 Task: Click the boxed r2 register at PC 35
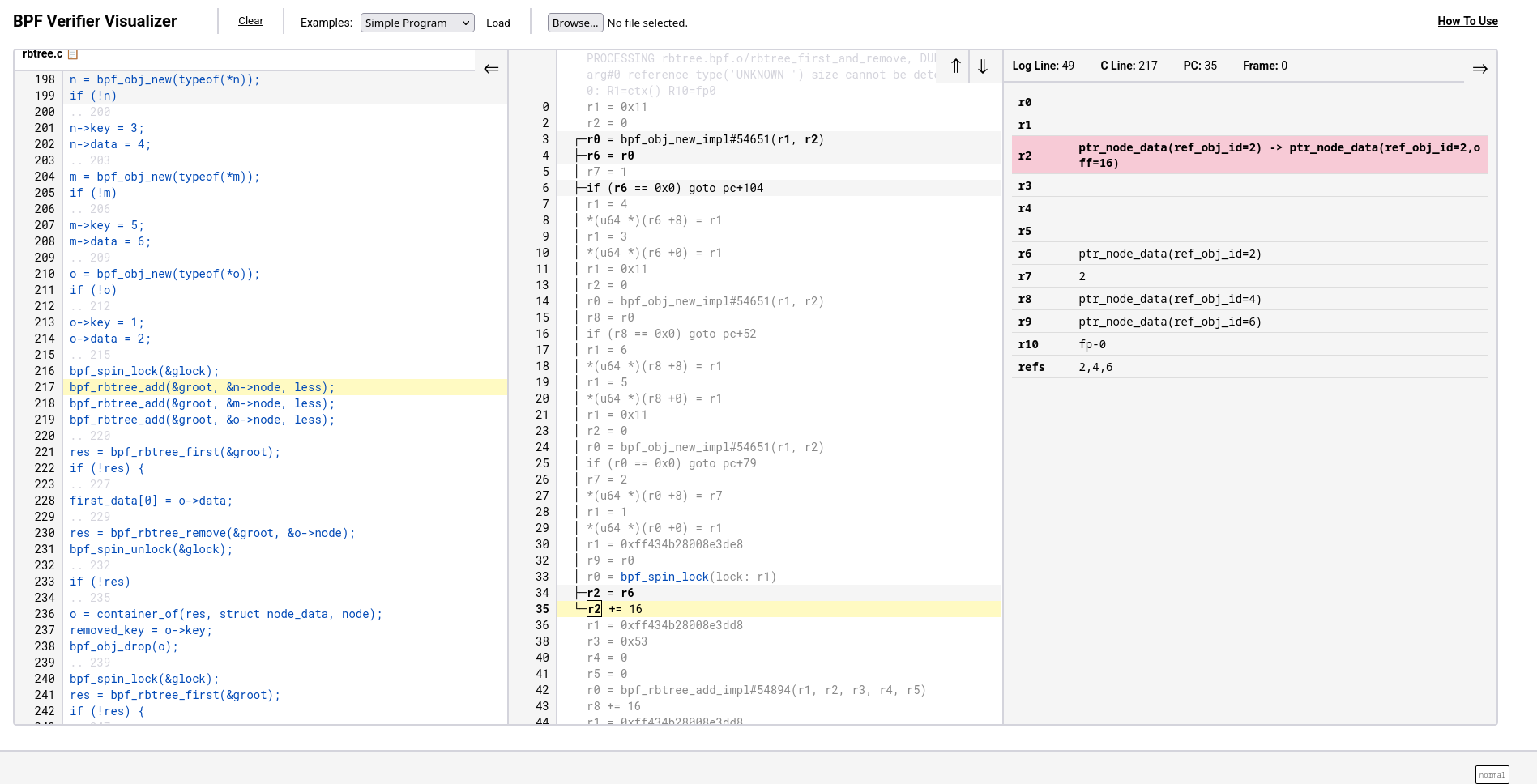pos(595,609)
